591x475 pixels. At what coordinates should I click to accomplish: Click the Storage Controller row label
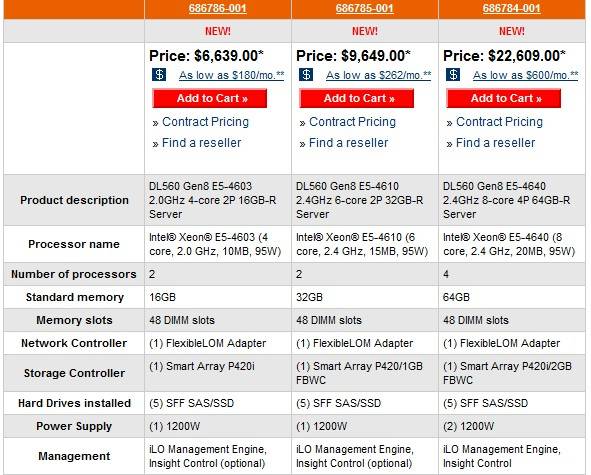pos(74,373)
